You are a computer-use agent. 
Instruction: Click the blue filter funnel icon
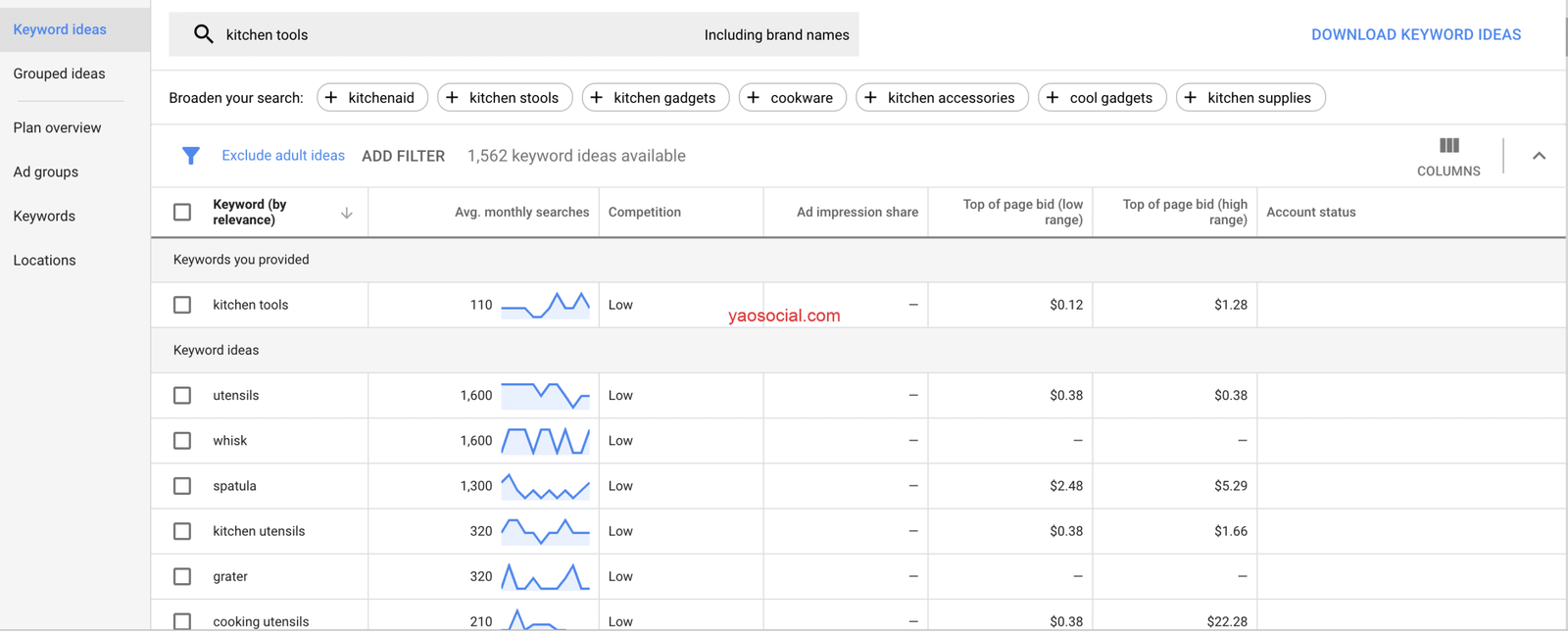point(191,156)
